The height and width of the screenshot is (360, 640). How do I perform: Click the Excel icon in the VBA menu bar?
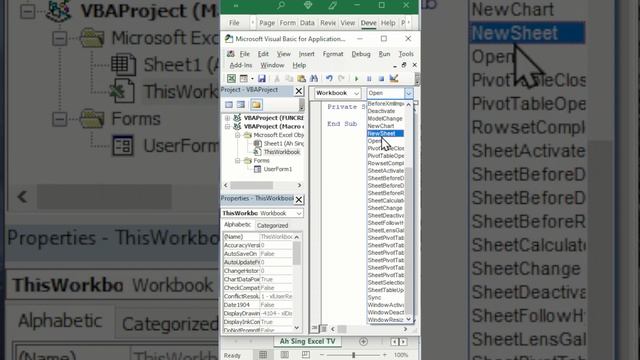point(231,54)
